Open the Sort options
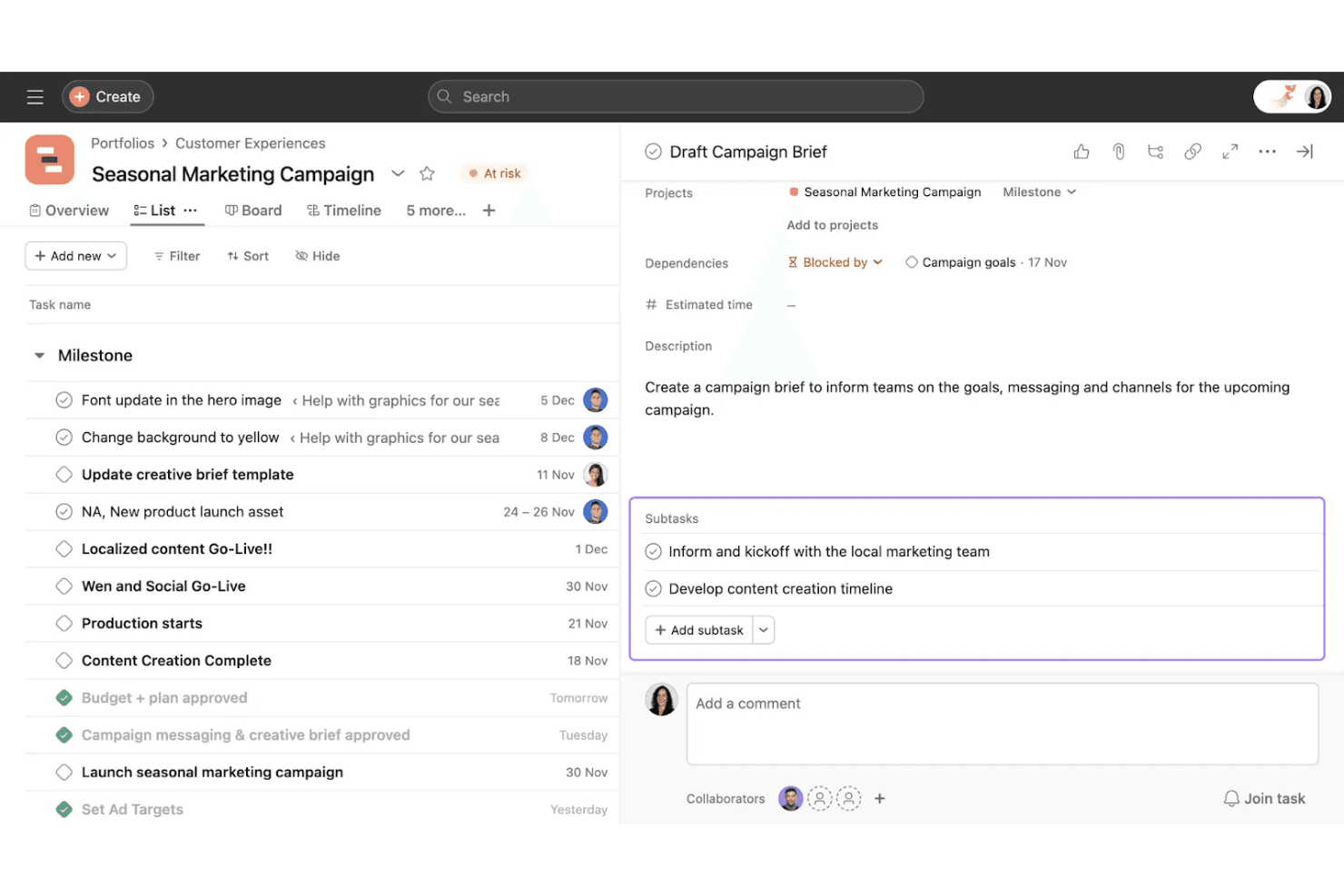This screenshot has height=896, width=1344. tap(248, 256)
